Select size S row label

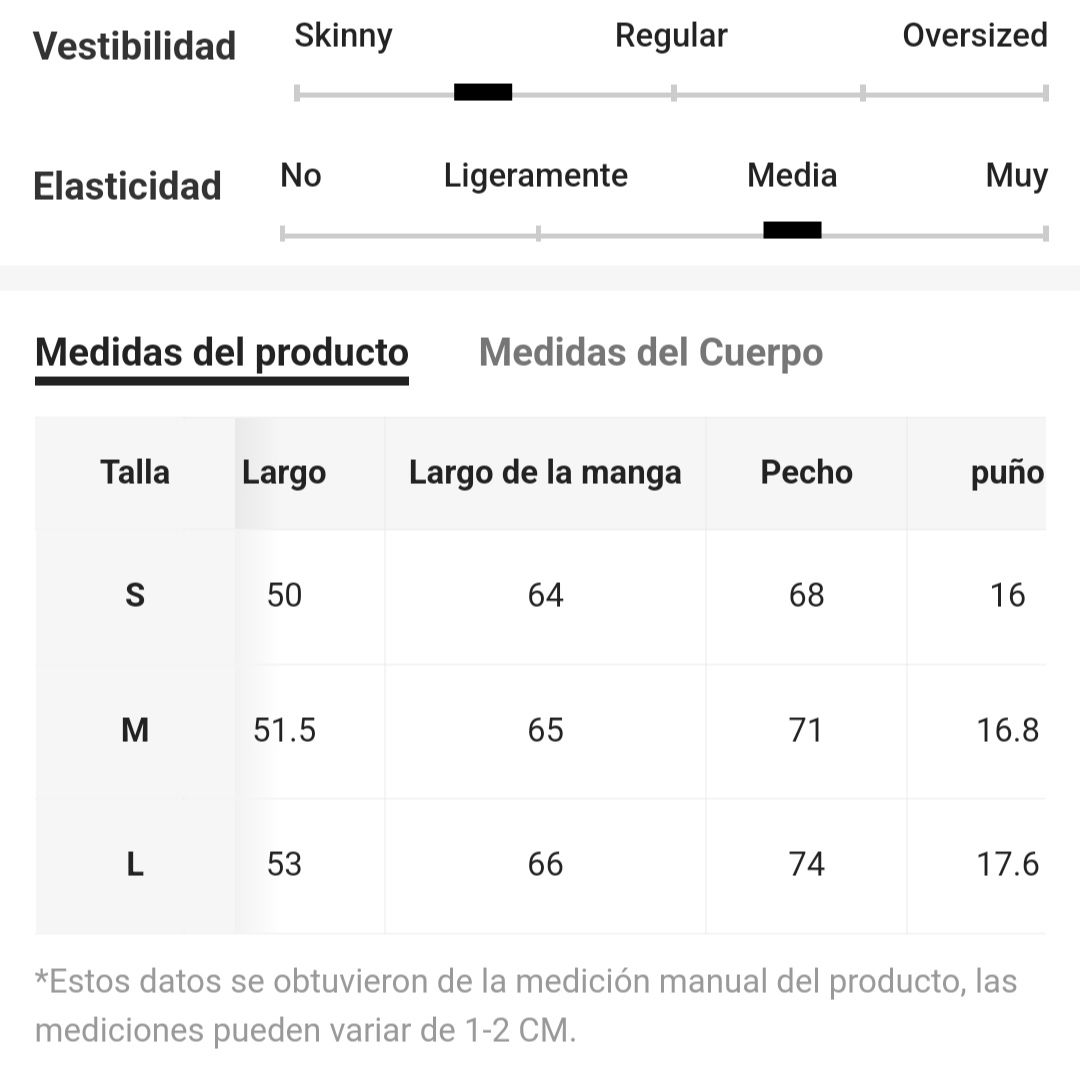point(135,594)
